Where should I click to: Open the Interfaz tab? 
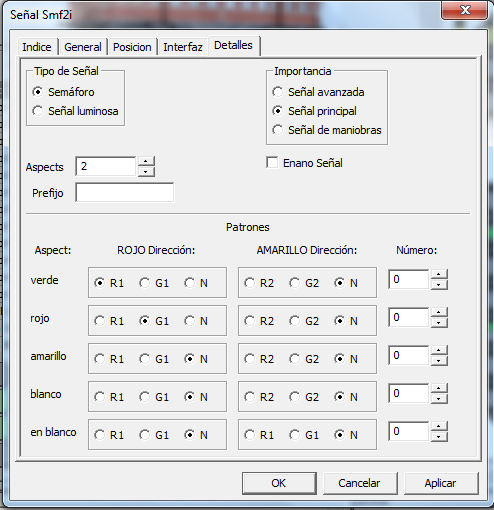click(183, 47)
